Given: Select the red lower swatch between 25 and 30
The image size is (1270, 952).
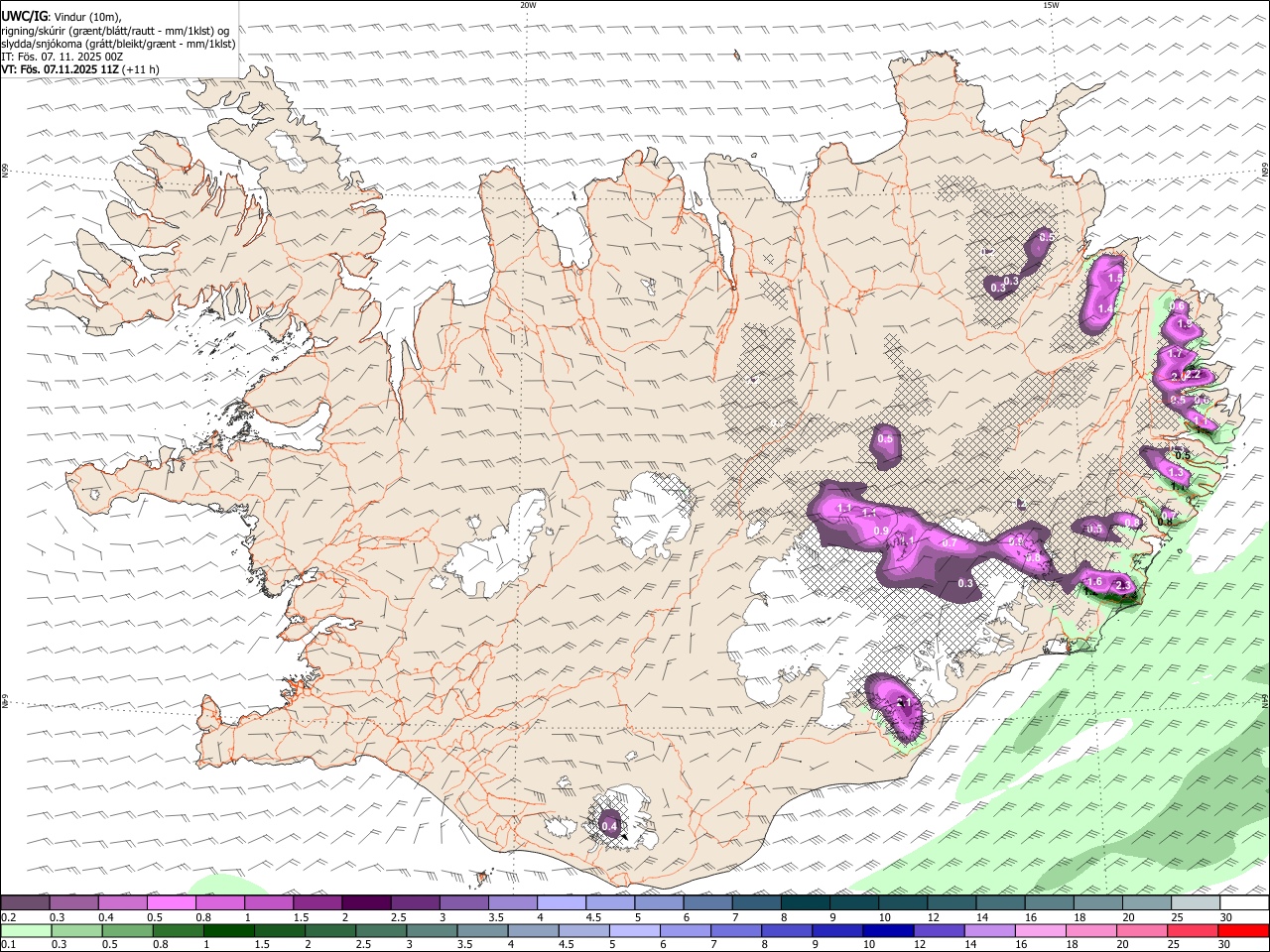Looking at the screenshot, I should coord(1194,930).
